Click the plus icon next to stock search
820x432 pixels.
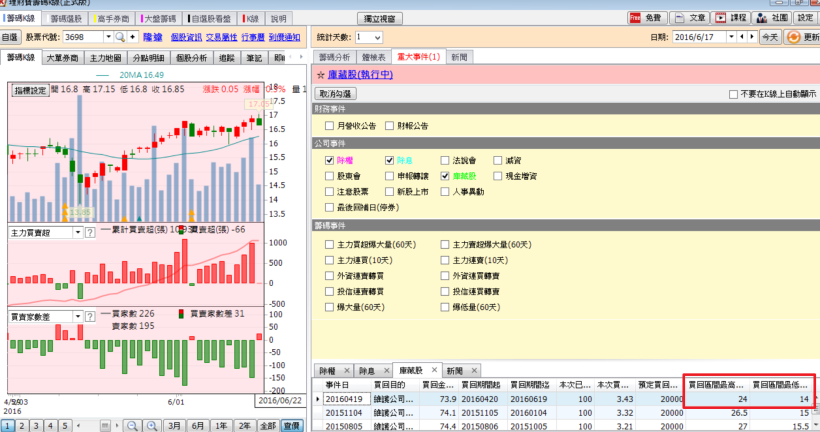(x=132, y=37)
